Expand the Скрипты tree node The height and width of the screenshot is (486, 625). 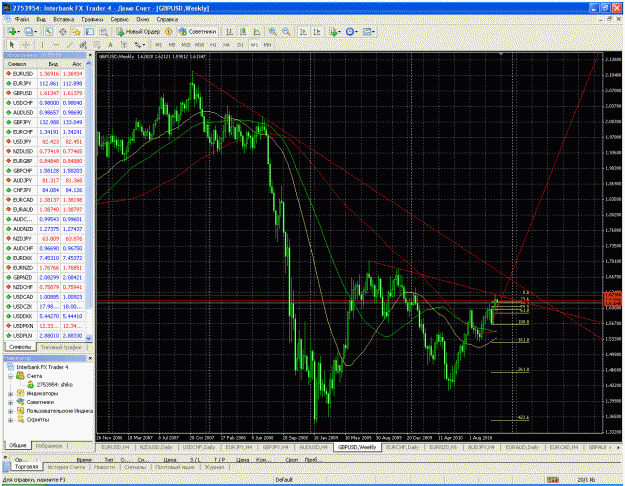[x=10, y=420]
